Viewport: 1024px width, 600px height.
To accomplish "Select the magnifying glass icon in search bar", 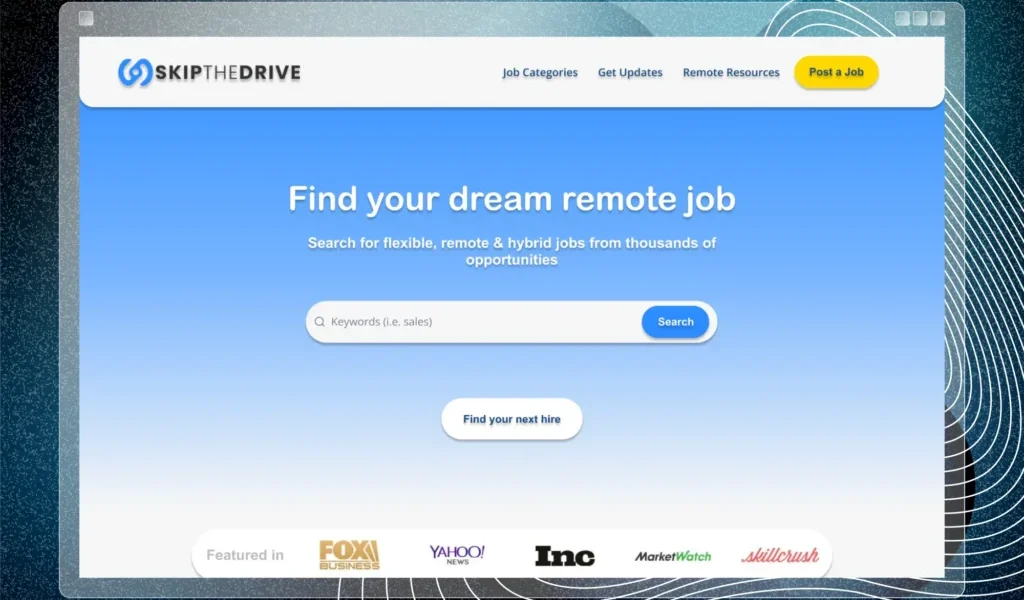I will (320, 321).
